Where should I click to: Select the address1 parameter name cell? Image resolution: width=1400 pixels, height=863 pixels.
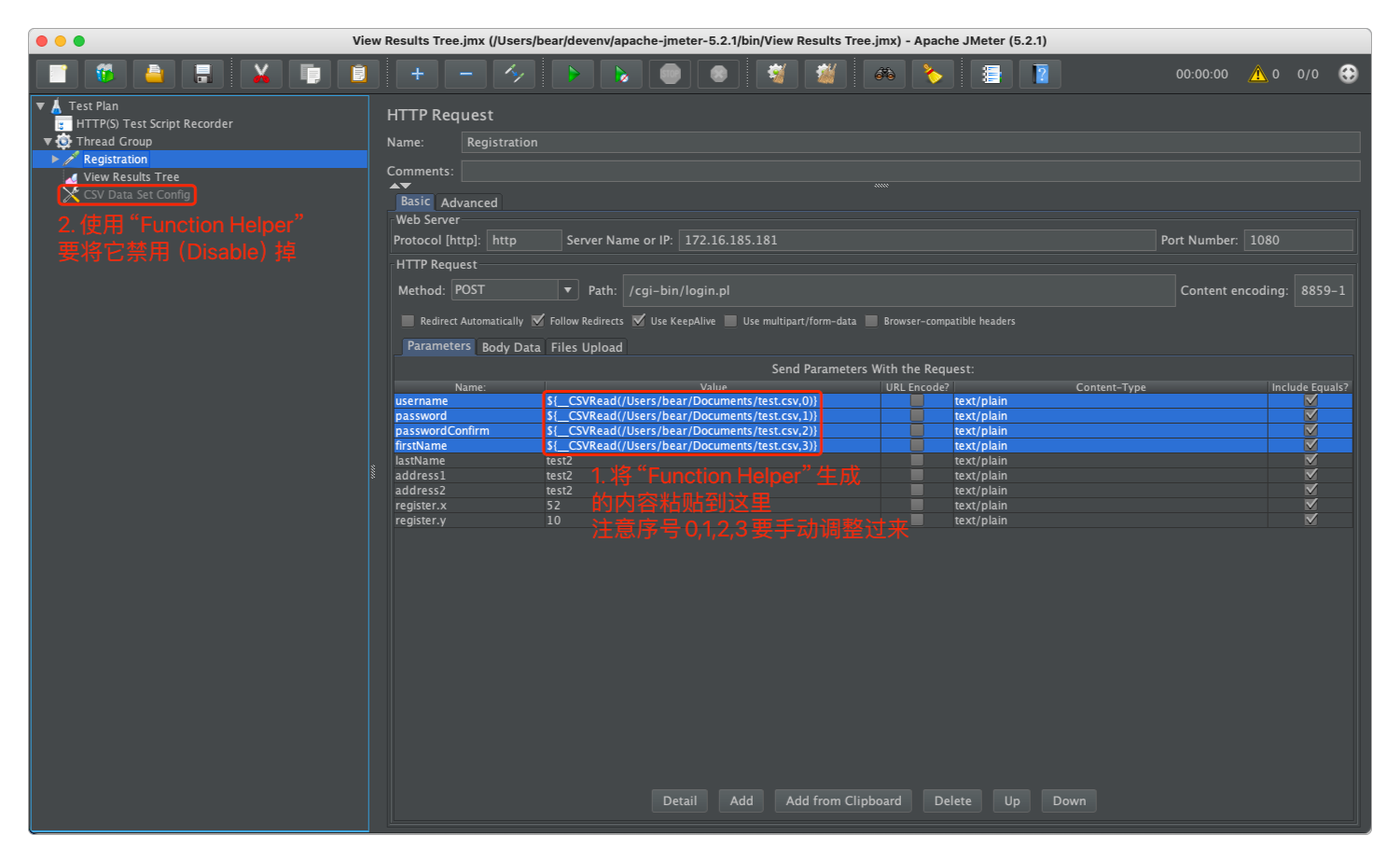pos(469,475)
